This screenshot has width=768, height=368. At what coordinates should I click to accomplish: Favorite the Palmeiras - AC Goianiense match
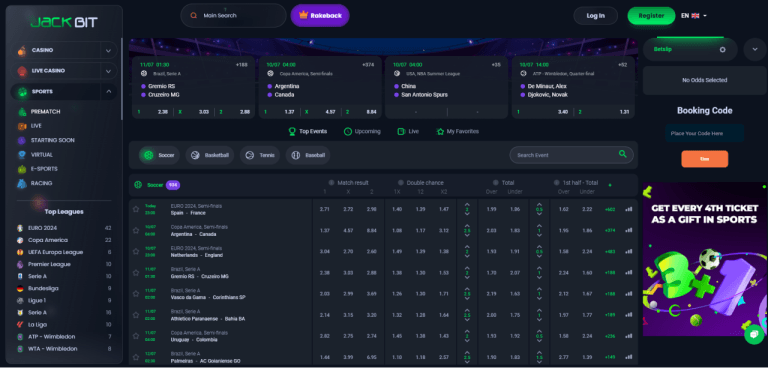click(136, 357)
